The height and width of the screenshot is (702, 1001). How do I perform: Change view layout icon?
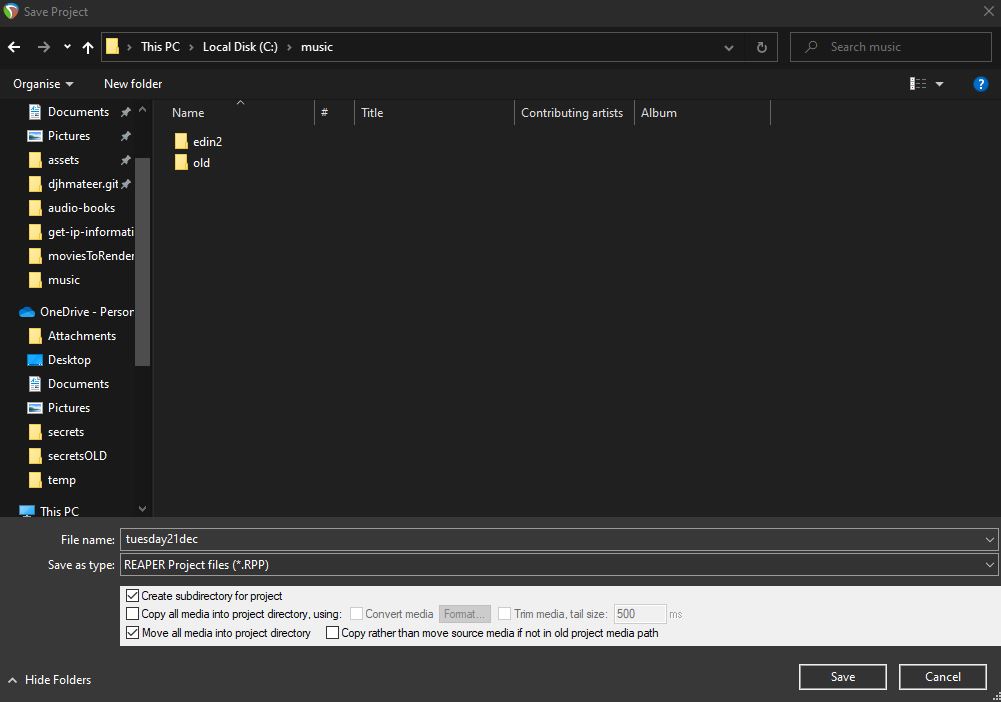[917, 84]
